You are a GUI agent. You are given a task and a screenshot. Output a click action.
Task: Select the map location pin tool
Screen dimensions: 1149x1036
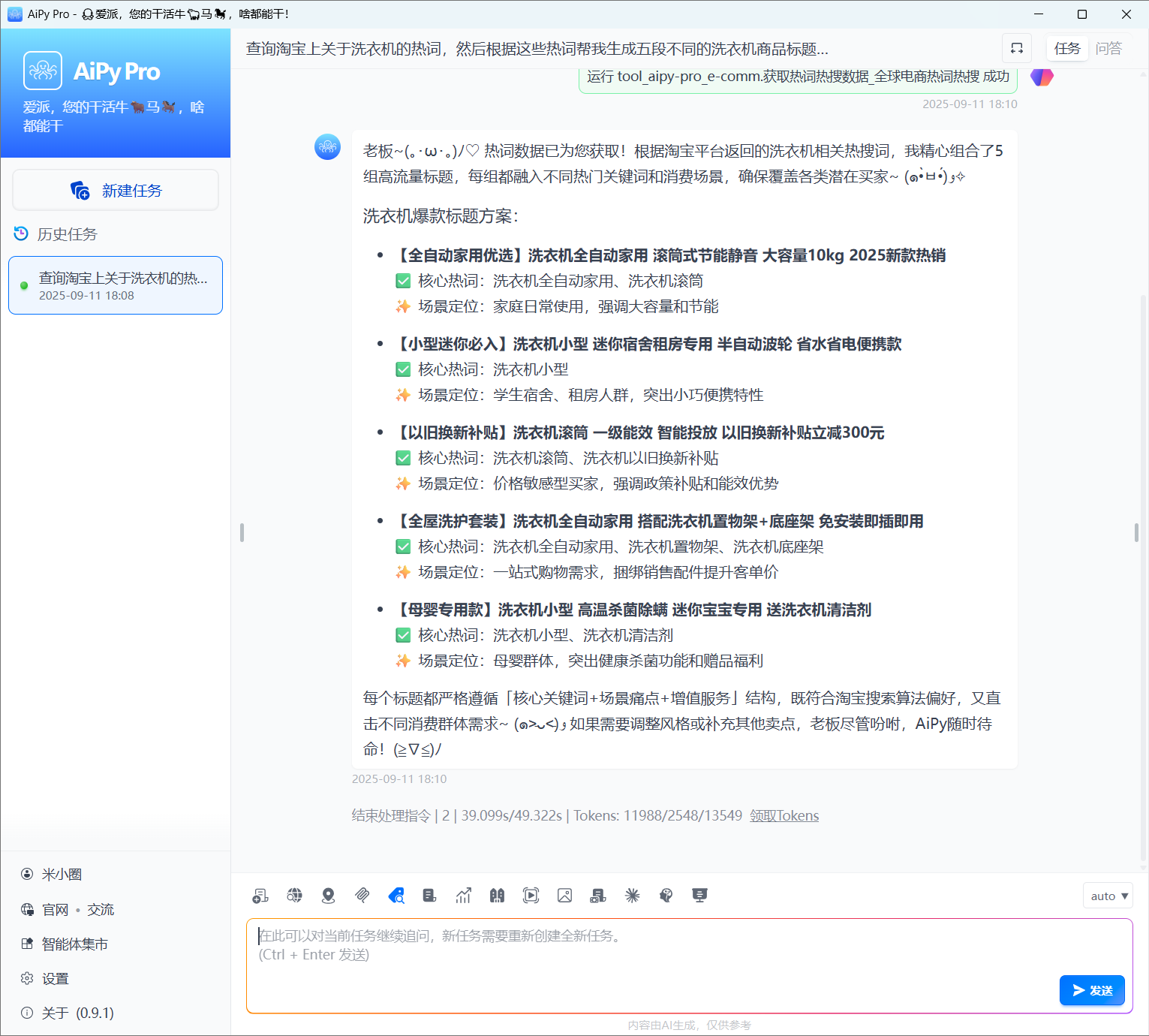click(x=329, y=896)
